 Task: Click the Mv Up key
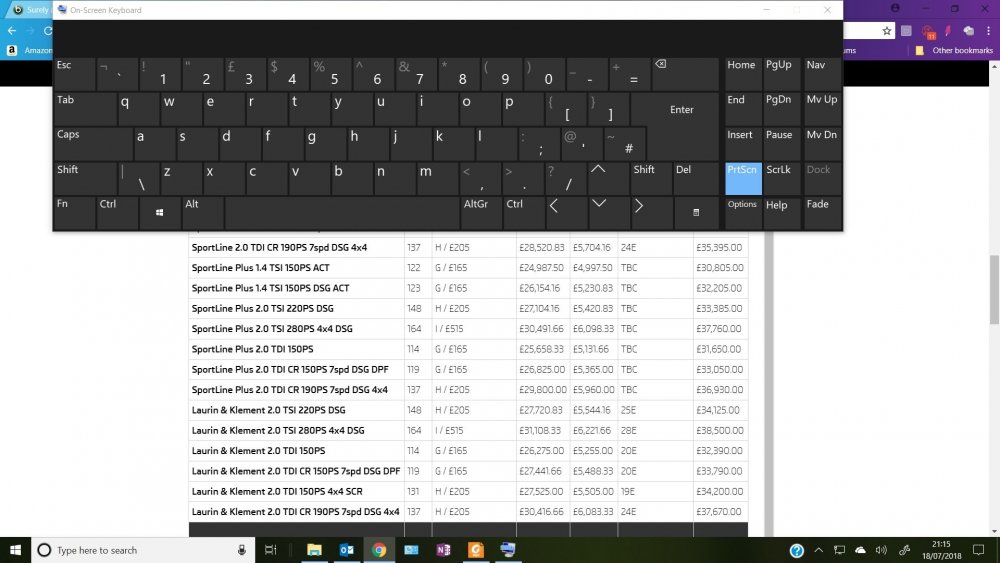pyautogui.click(x=822, y=109)
